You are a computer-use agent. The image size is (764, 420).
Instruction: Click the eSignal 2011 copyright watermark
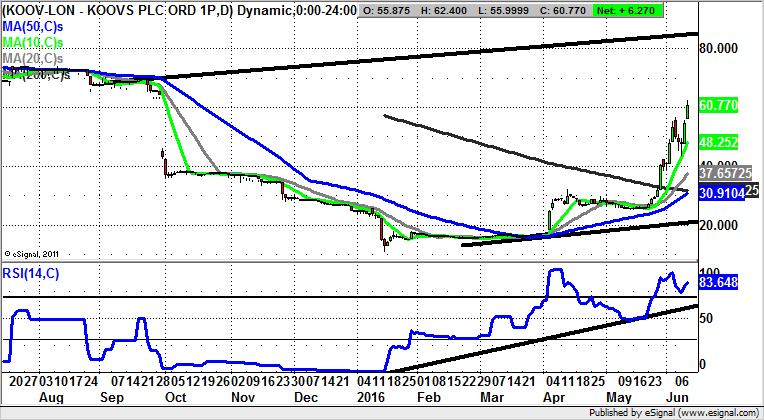[34, 253]
